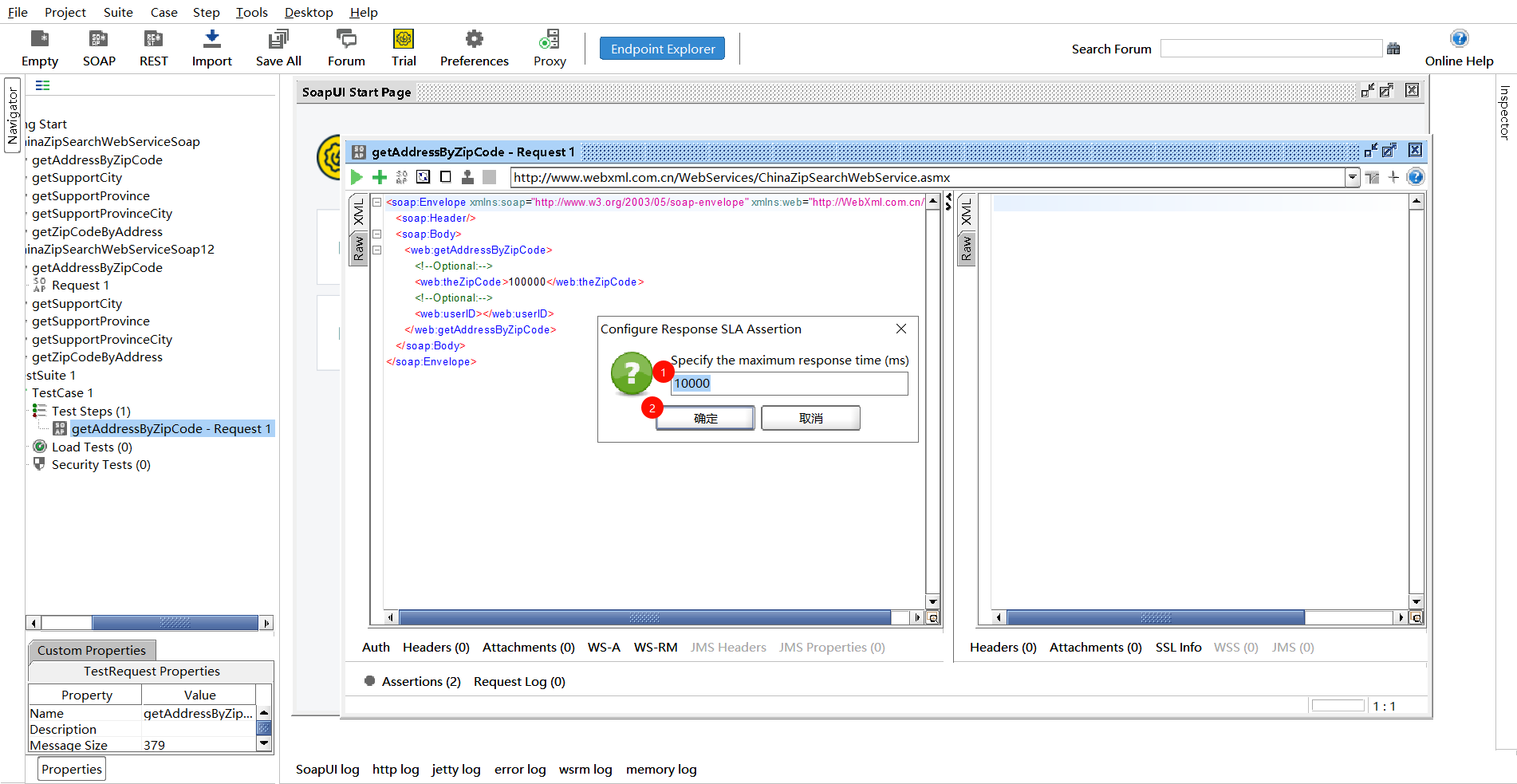Click the response pane horizontal scrollbar thumb

pyautogui.click(x=1156, y=617)
